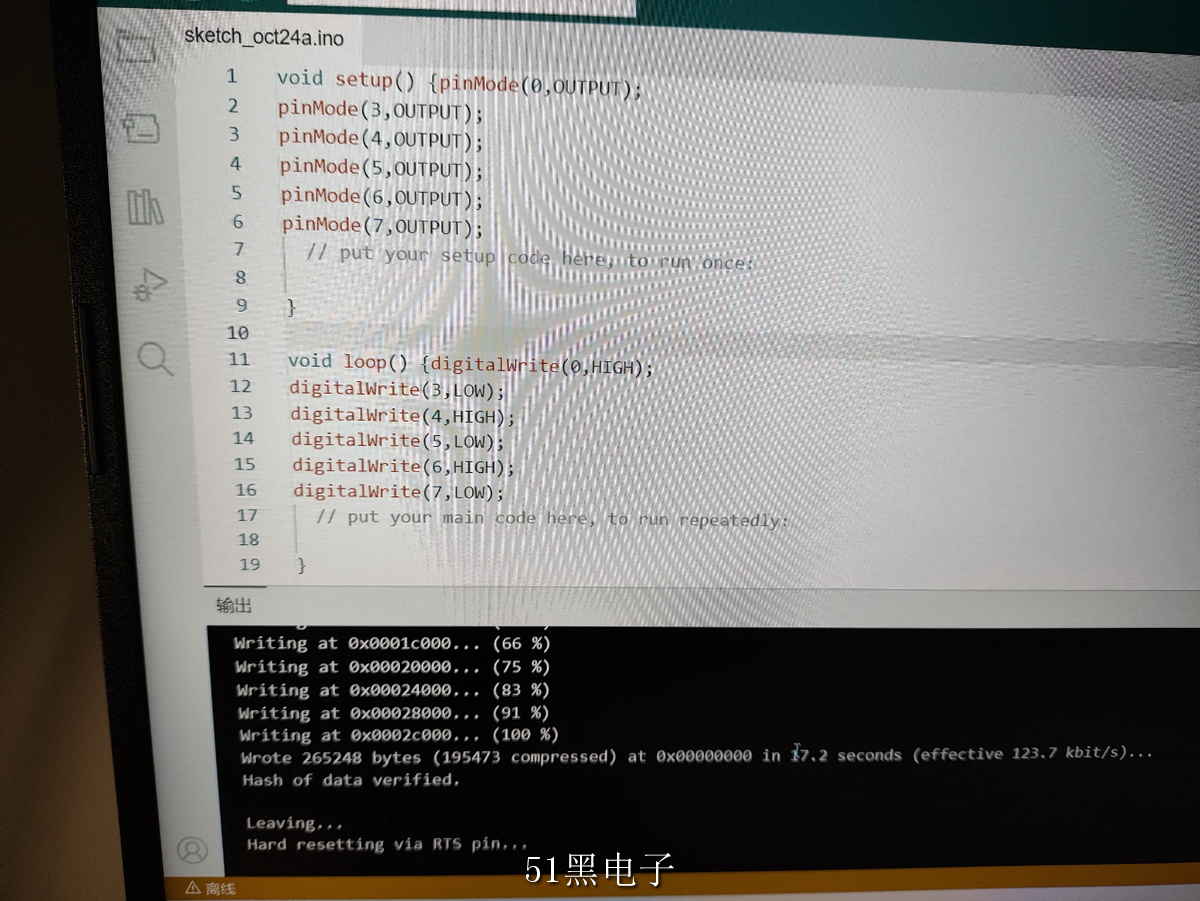Image resolution: width=1200 pixels, height=901 pixels.
Task: Click the closing brace on line 9
Action: coord(291,307)
